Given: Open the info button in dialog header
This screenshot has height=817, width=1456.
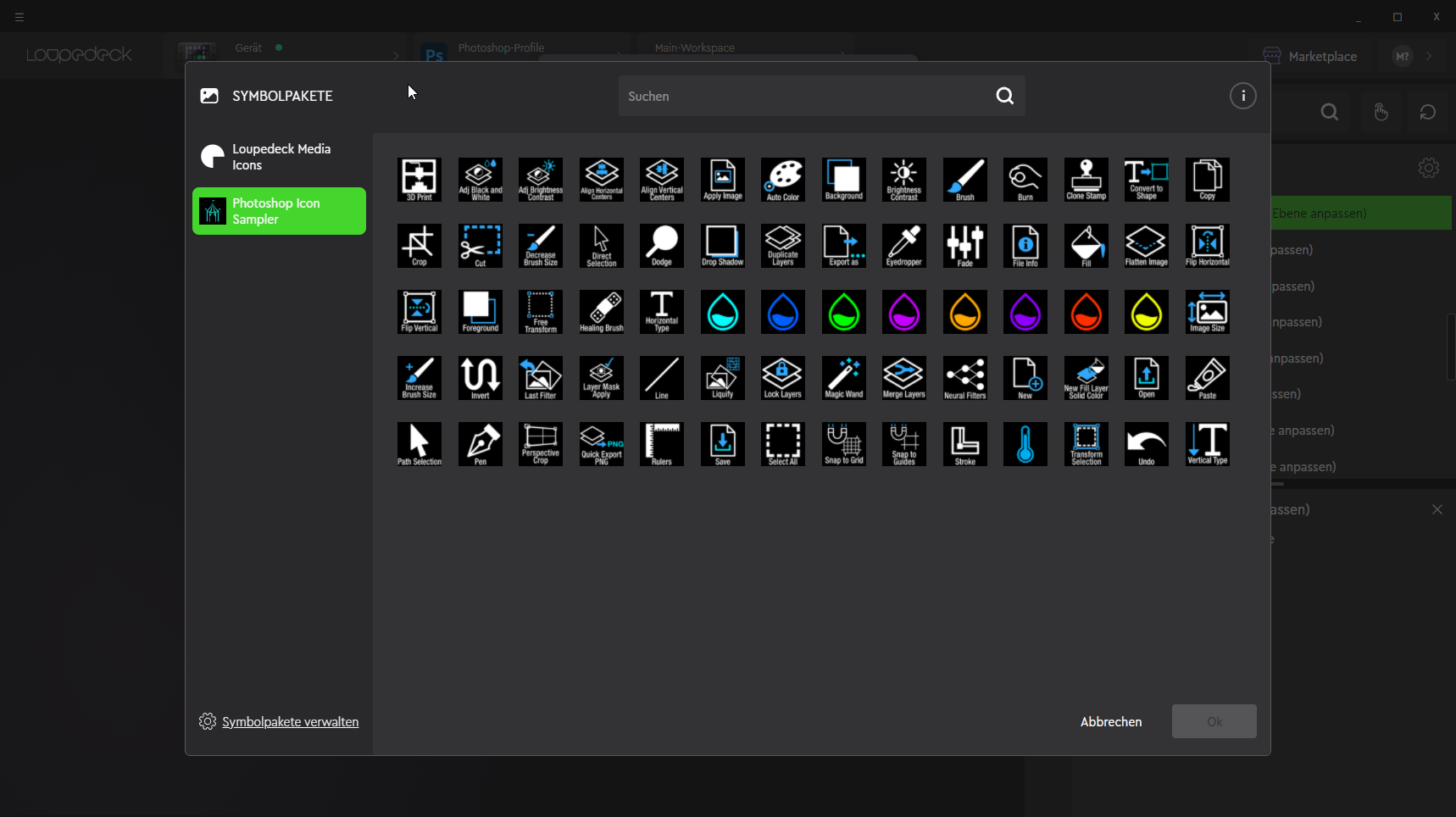Looking at the screenshot, I should coord(1243,96).
